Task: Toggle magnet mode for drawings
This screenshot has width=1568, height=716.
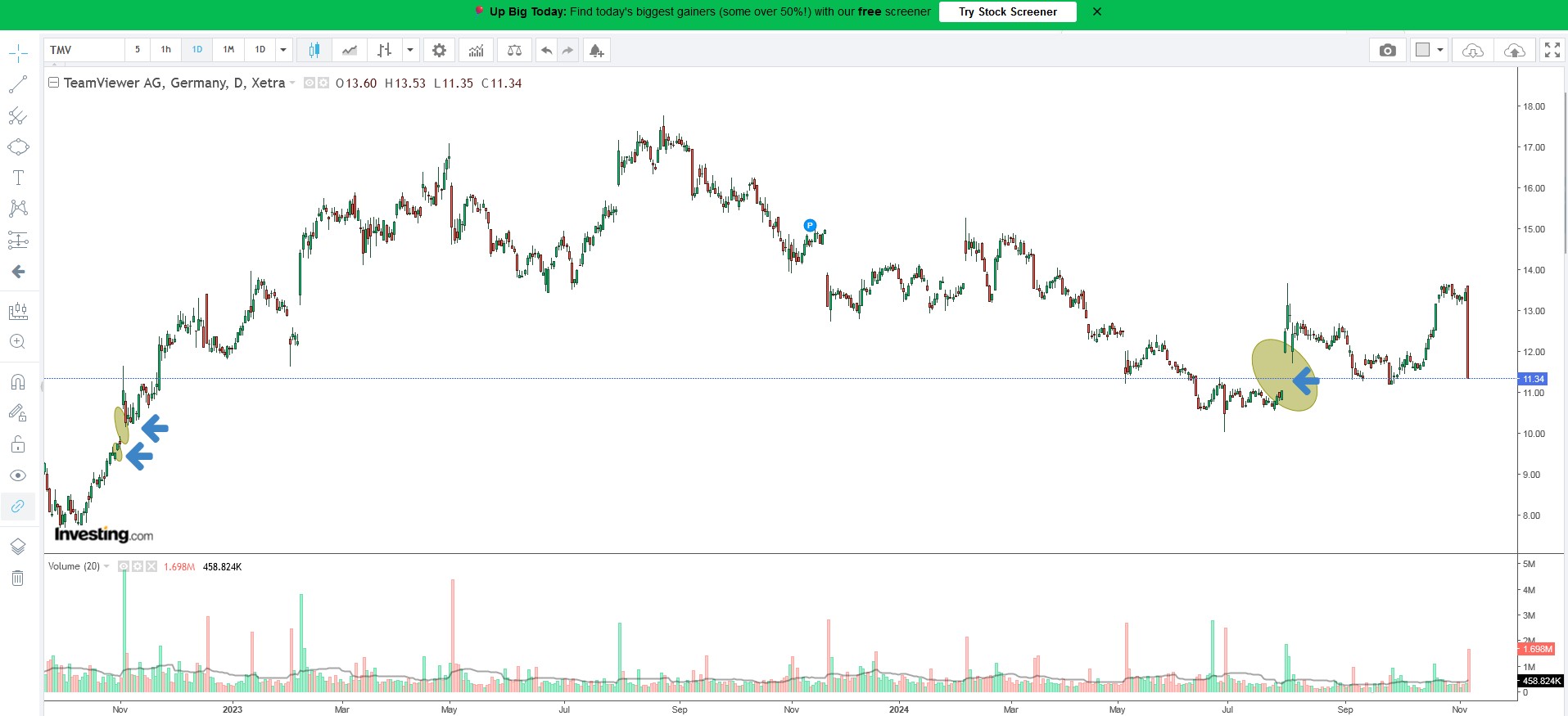Action: tap(18, 382)
